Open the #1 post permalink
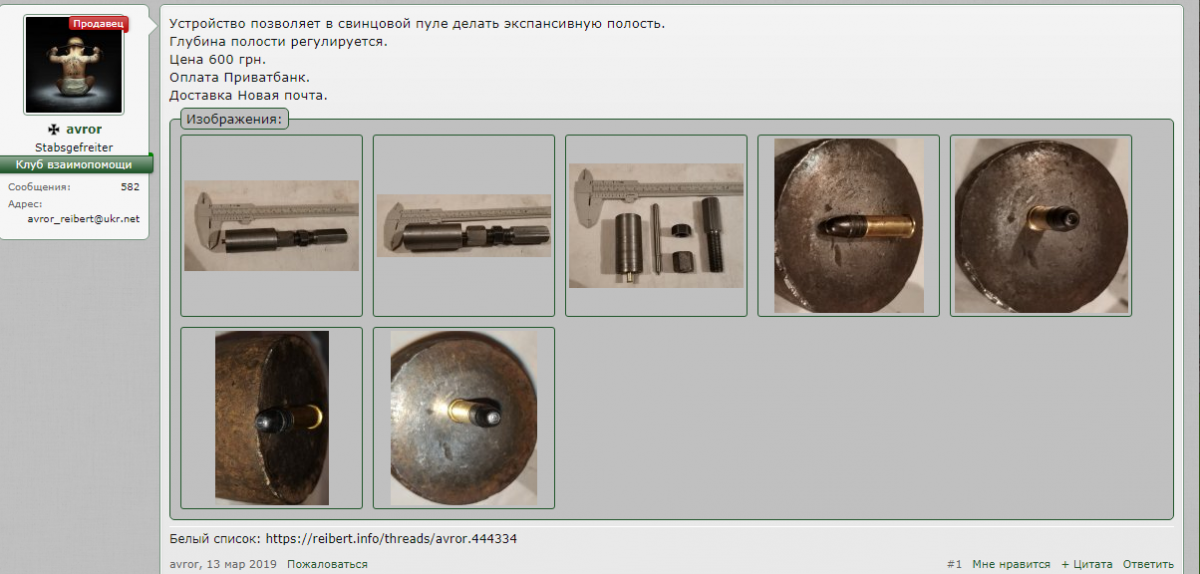The width and height of the screenshot is (1200, 574). pos(954,565)
